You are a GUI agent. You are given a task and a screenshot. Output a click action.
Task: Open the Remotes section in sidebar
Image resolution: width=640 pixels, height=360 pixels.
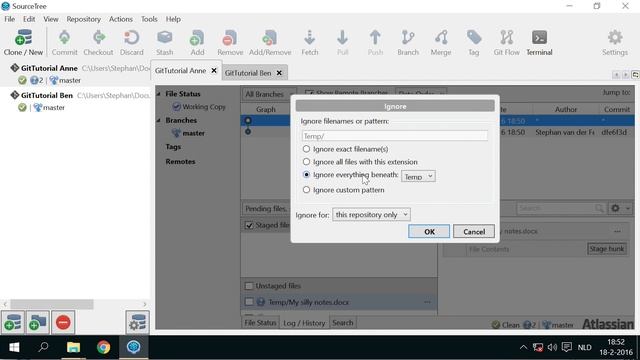180,162
